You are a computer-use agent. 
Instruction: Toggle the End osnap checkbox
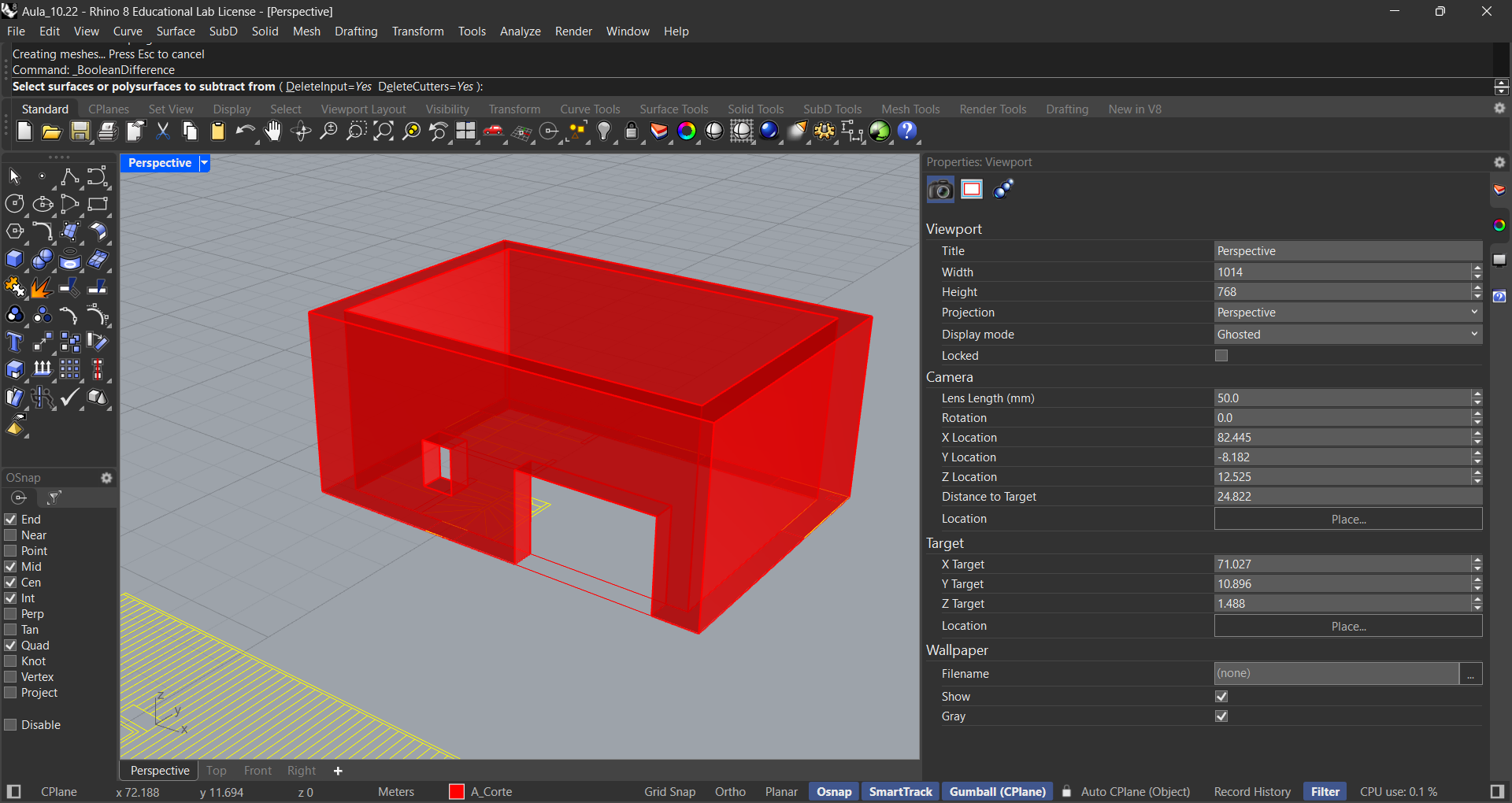click(x=11, y=520)
